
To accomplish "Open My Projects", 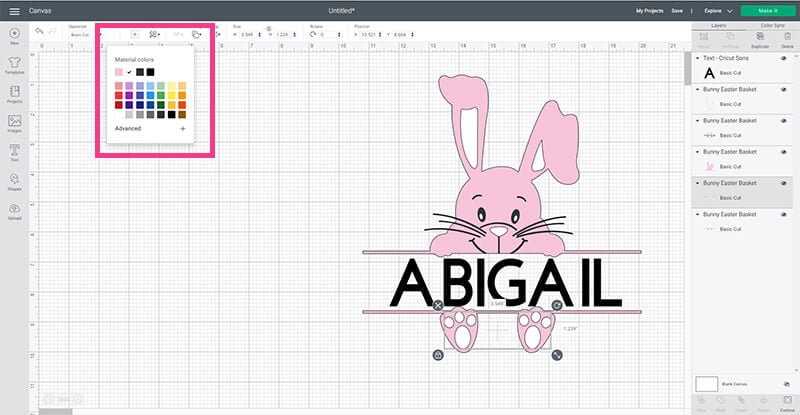I will [x=650, y=10].
